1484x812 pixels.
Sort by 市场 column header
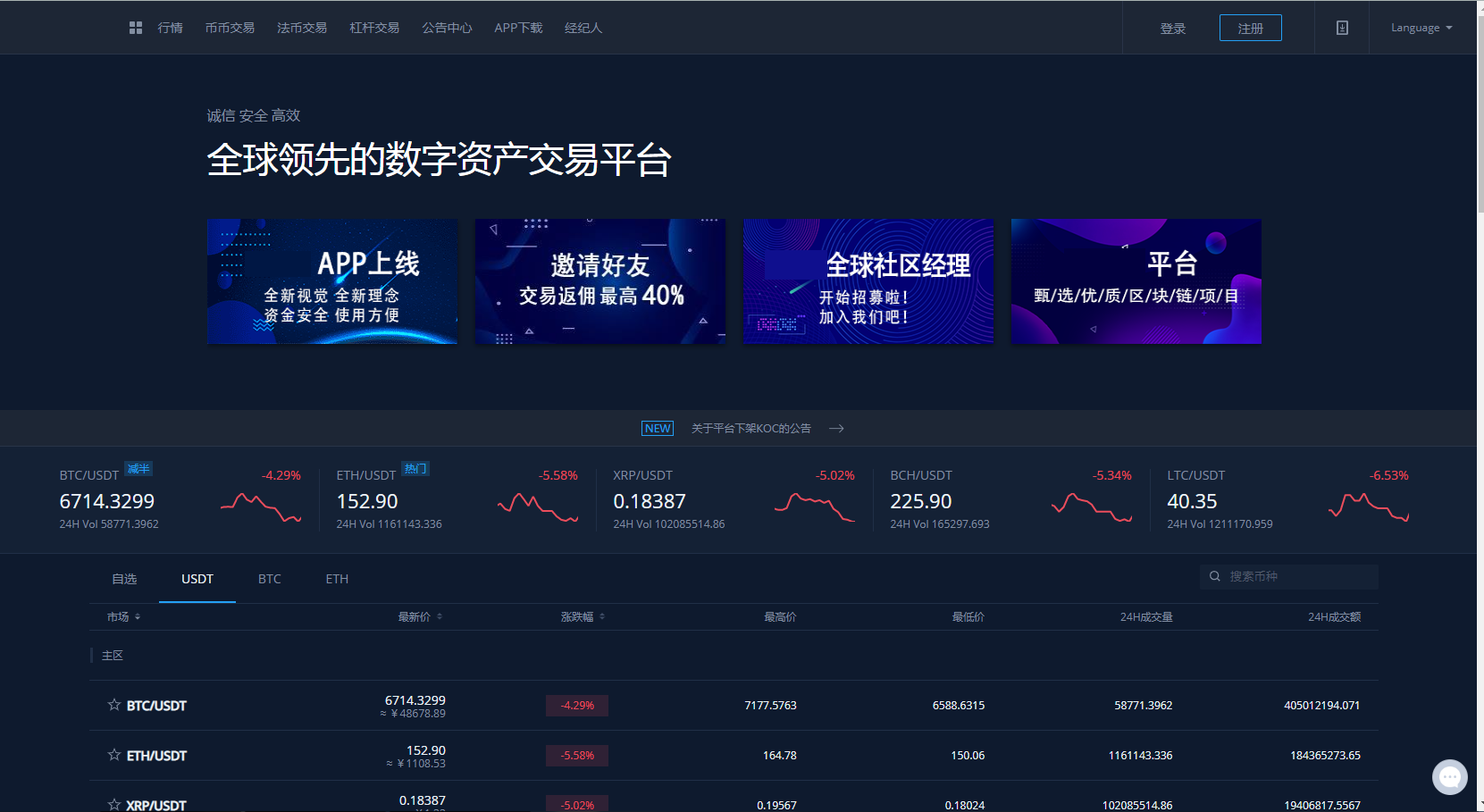point(123,616)
